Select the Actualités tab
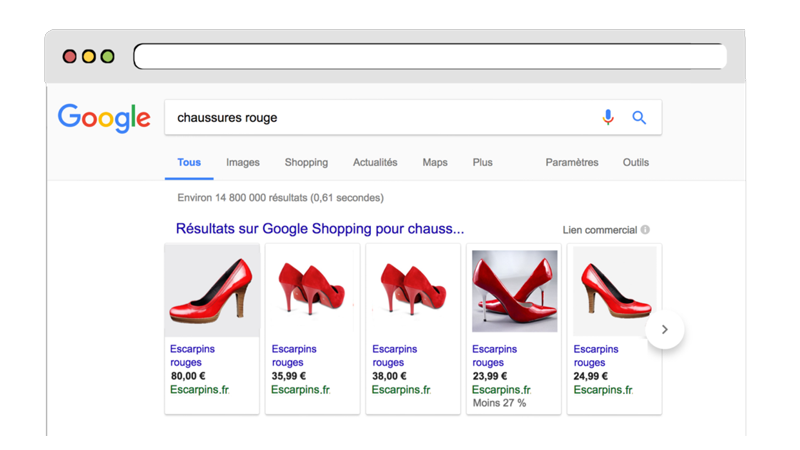The image size is (800, 450). [375, 162]
